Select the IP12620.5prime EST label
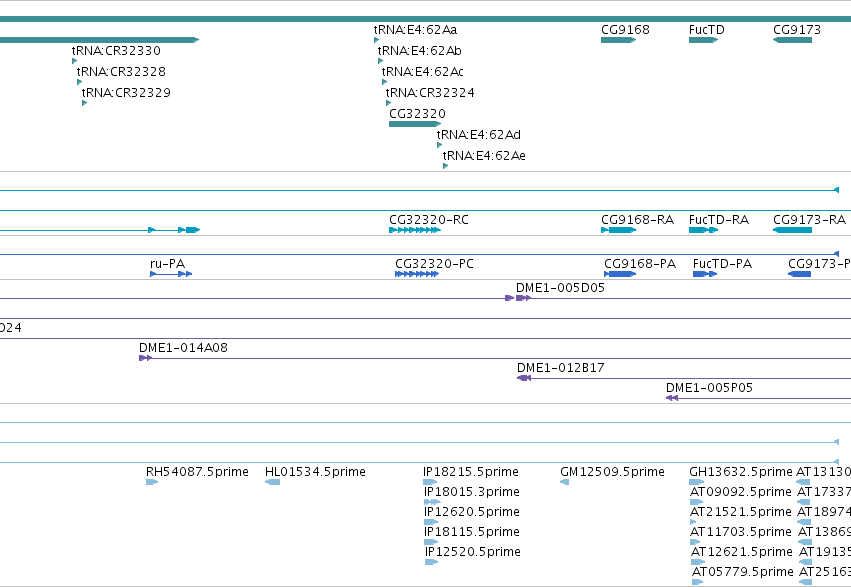Screen dimensions: 851x587 472,512
